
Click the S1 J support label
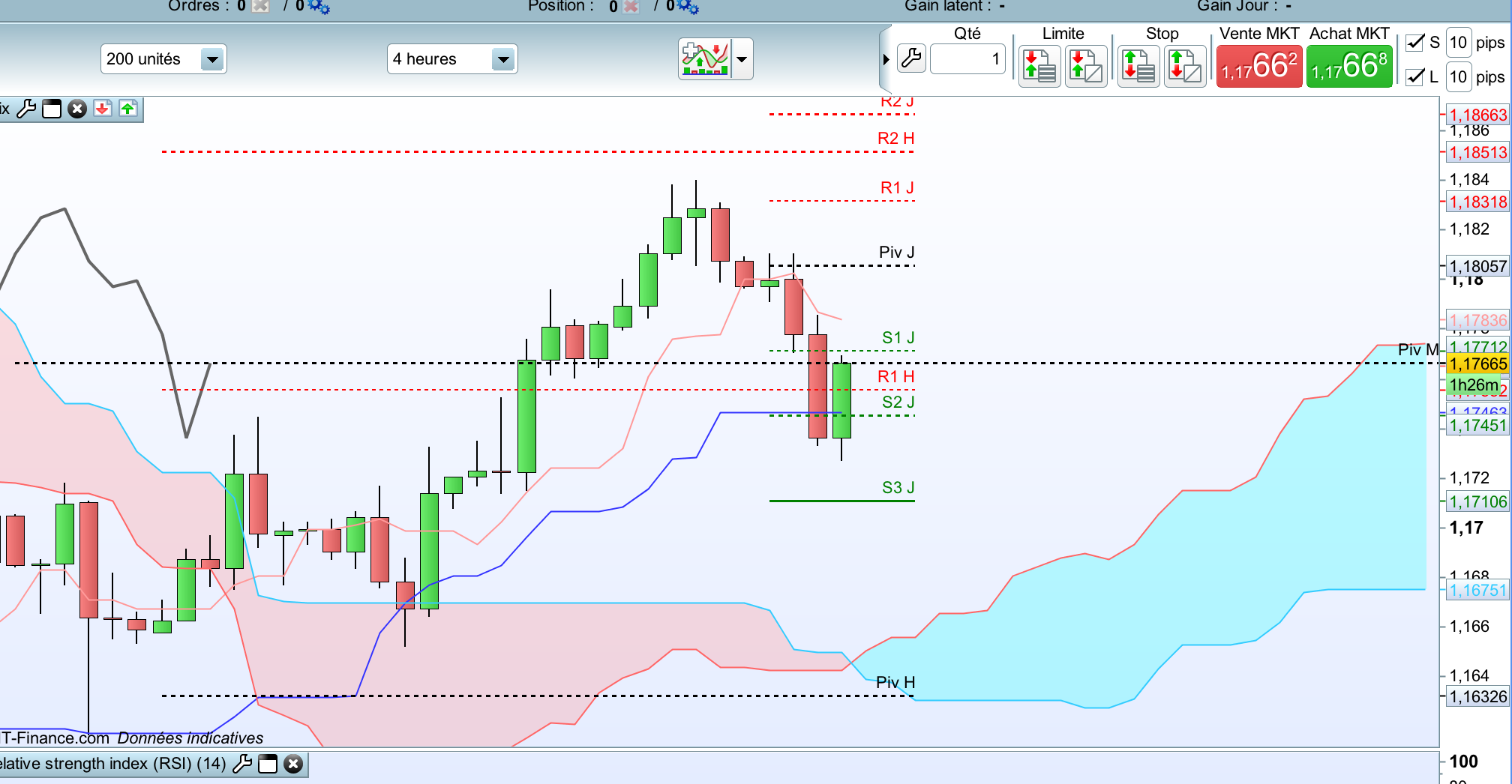pos(898,338)
